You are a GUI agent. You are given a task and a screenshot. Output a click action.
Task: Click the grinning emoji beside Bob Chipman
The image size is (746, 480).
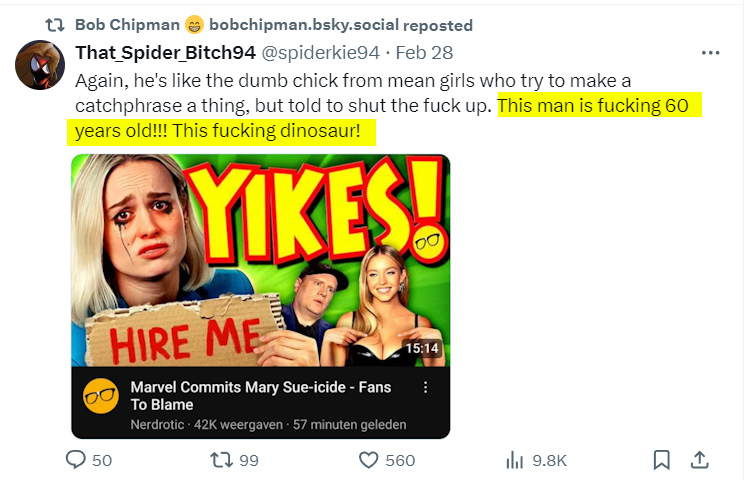[x=194, y=25]
